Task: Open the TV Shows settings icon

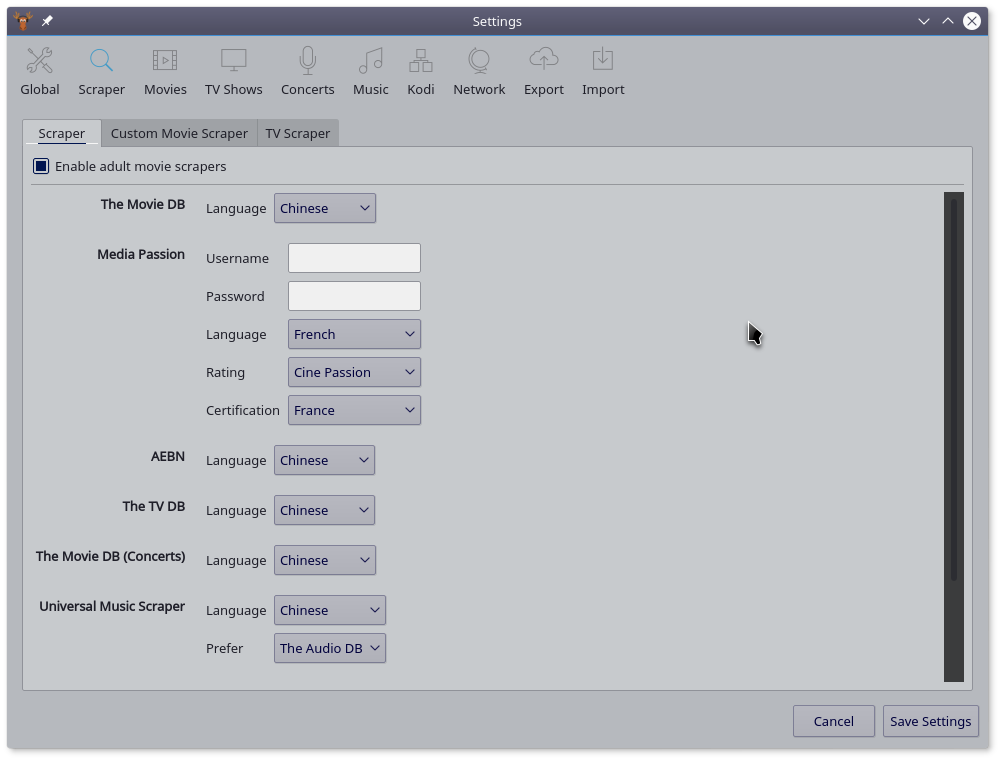Action: click(233, 72)
